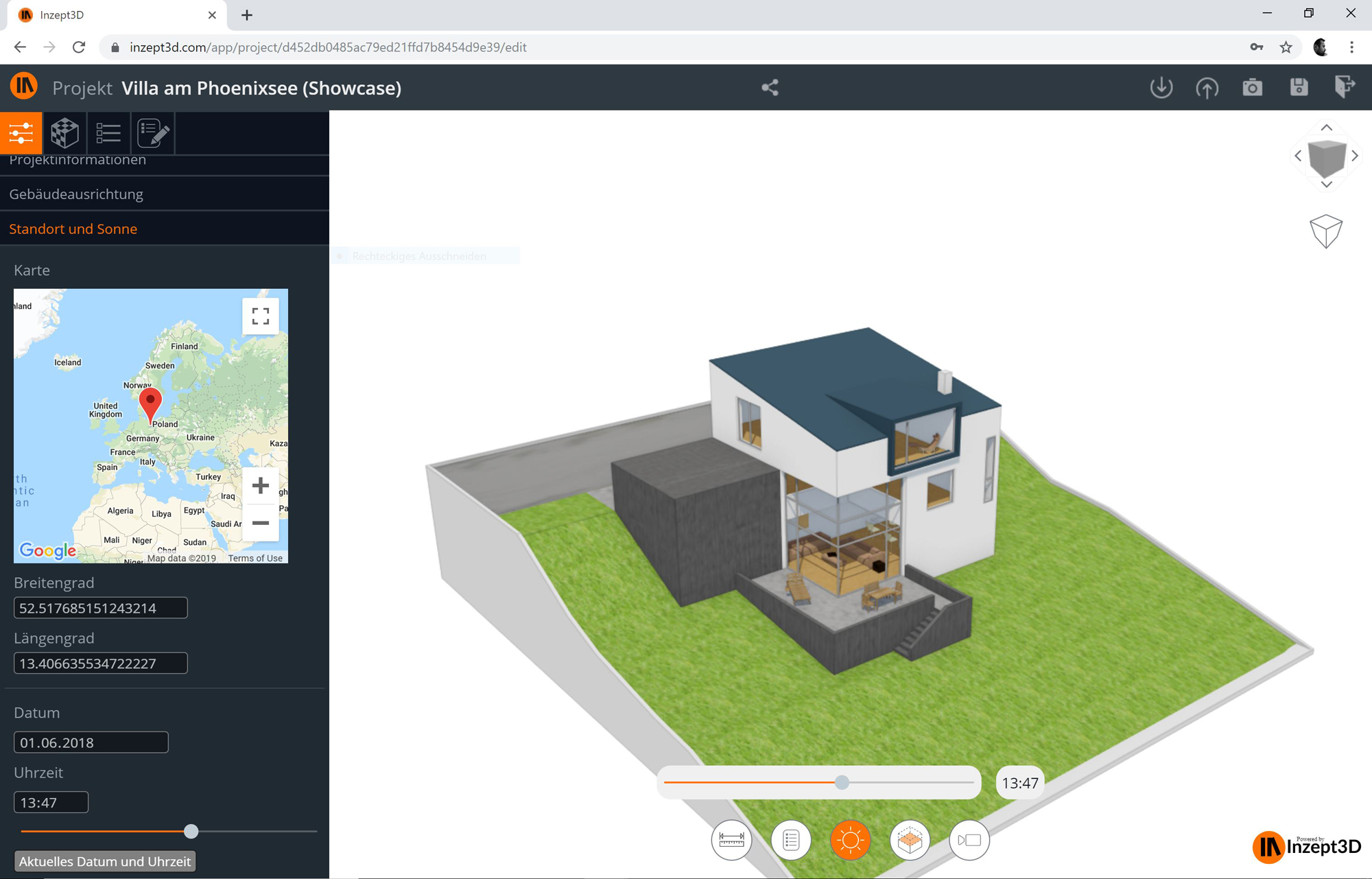Image resolution: width=1372 pixels, height=879 pixels.
Task: Toggle the sun simulation button
Action: point(850,839)
